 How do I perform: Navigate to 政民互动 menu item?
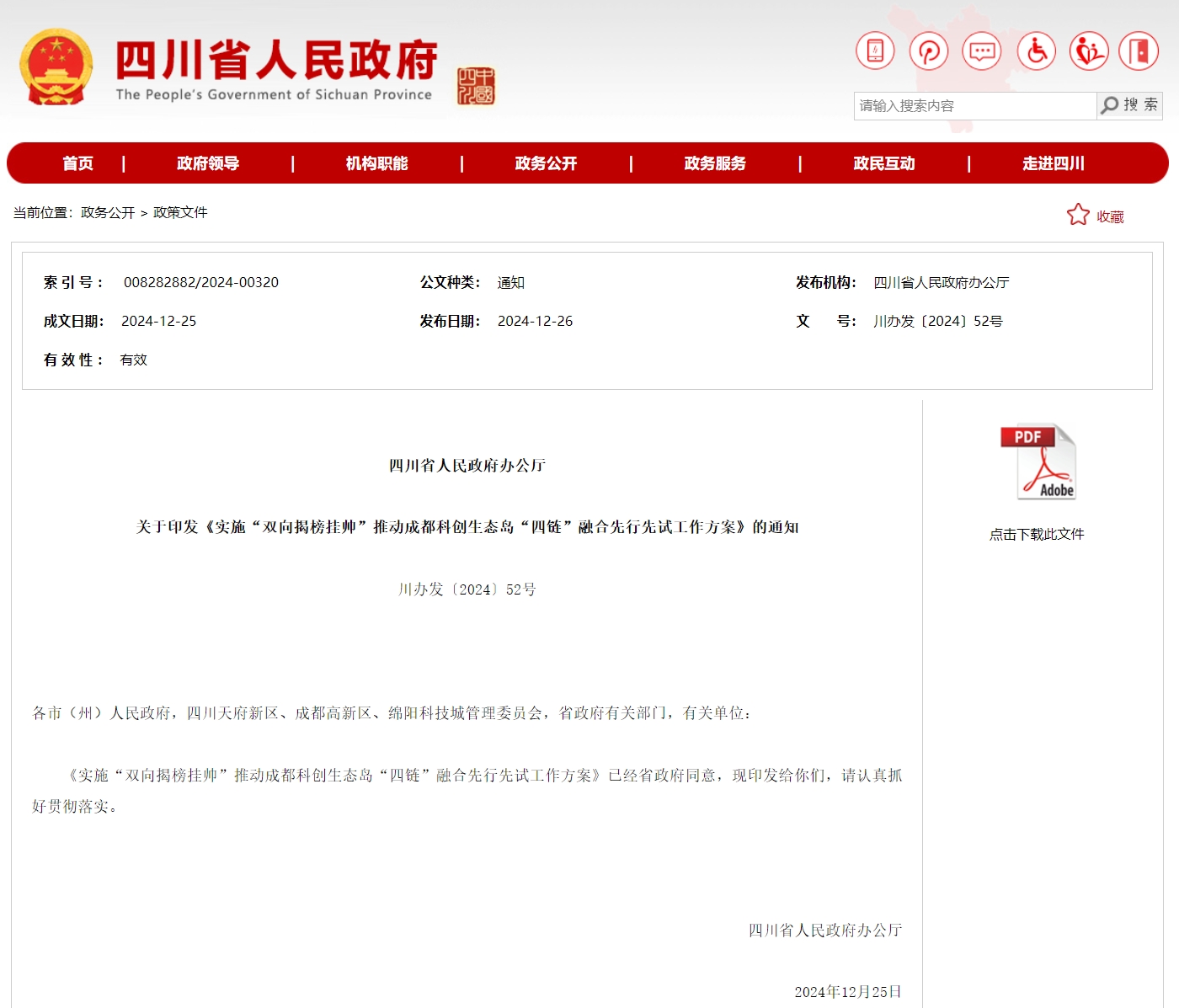coord(884,163)
